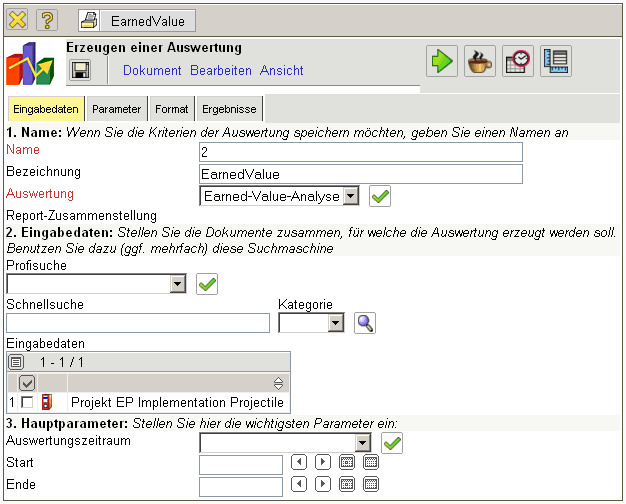The image size is (626, 504).
Task: Confirm Auswertung selection with green checkmark
Action: tap(380, 196)
